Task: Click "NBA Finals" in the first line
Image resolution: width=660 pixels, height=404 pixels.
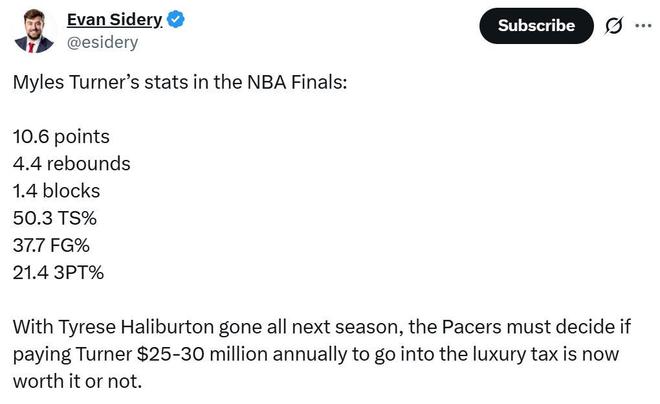Action: pyautogui.click(x=295, y=82)
